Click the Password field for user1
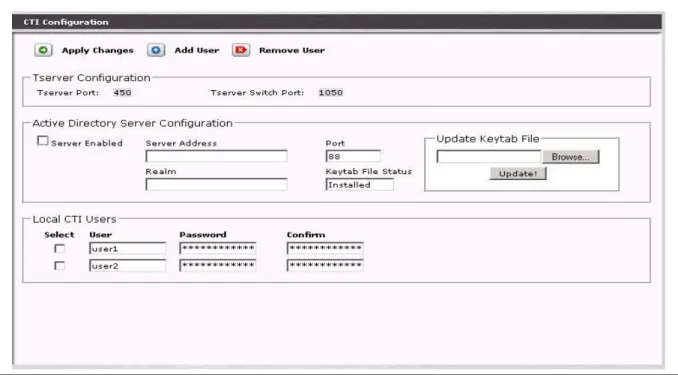Screen dimensions: 678x375 tap(217, 248)
